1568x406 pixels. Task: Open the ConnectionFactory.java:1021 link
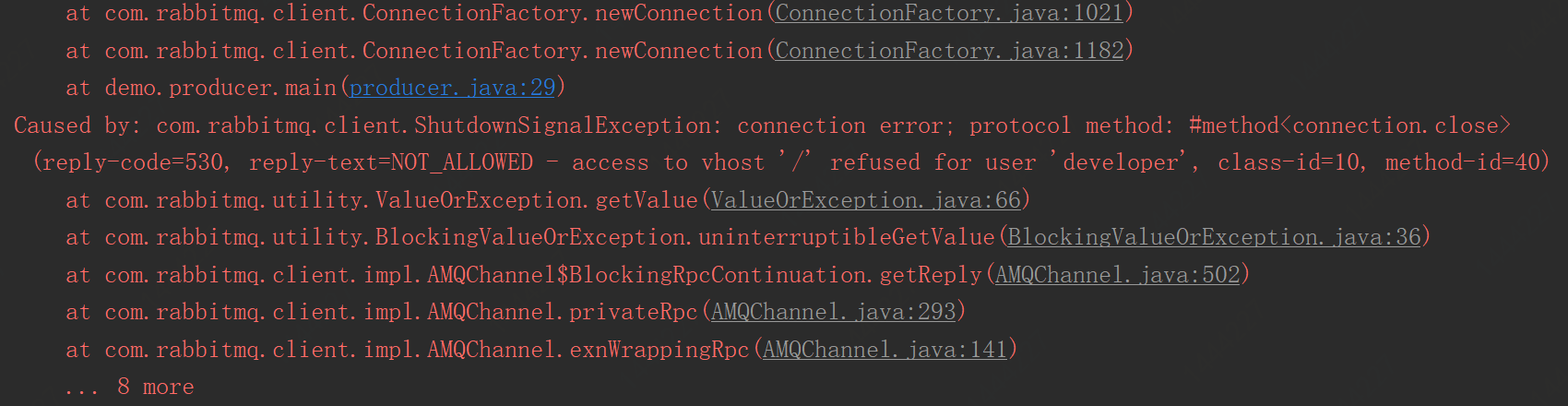click(949, 13)
